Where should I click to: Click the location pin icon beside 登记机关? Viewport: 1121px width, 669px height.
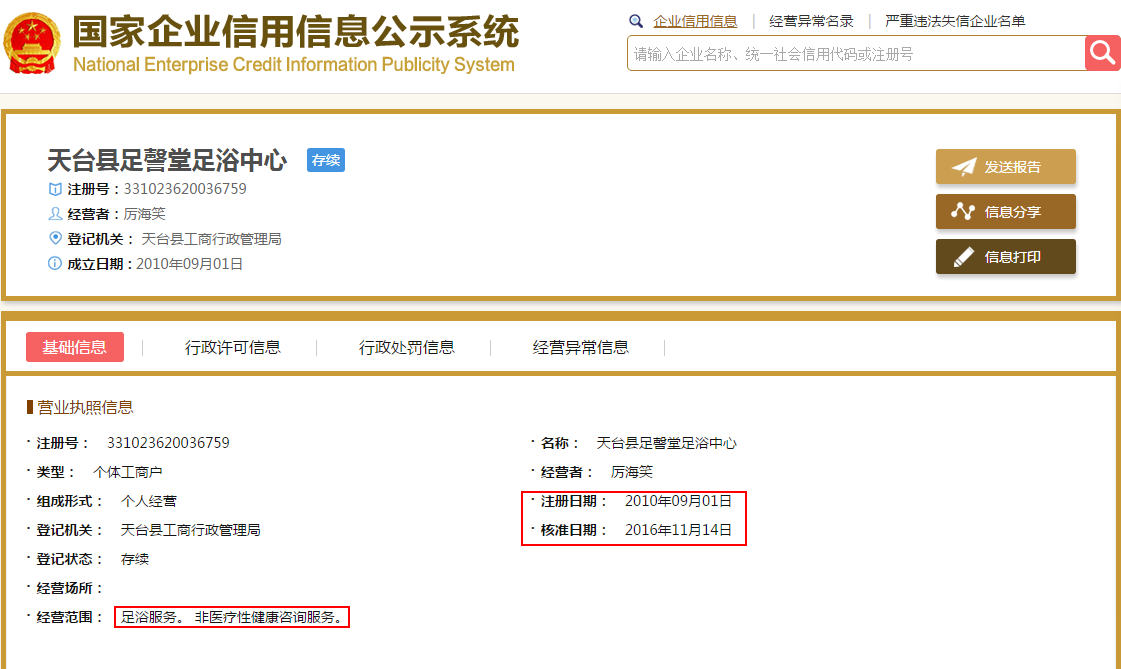[55, 238]
